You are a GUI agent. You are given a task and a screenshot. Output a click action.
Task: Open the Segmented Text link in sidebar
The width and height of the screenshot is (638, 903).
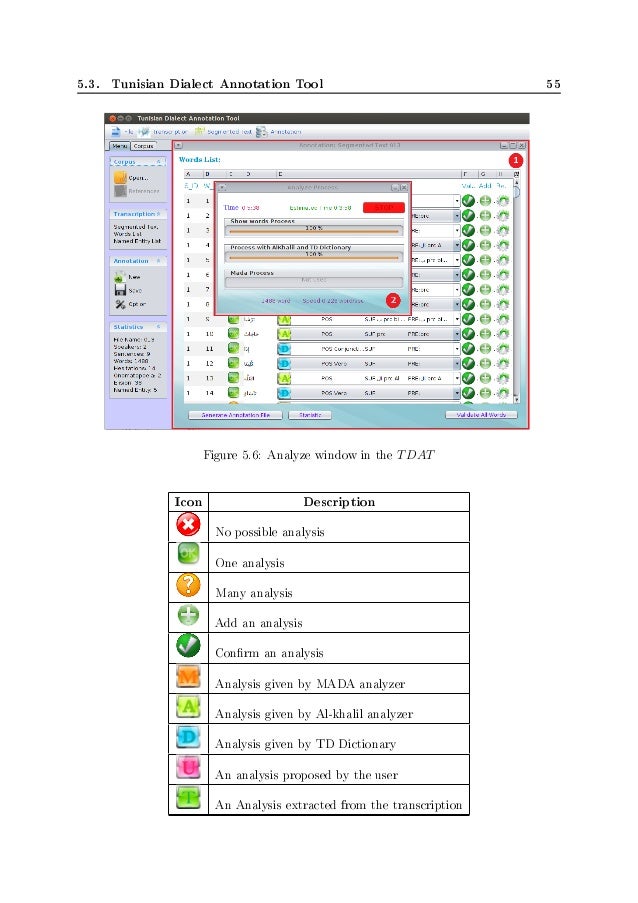point(135,227)
